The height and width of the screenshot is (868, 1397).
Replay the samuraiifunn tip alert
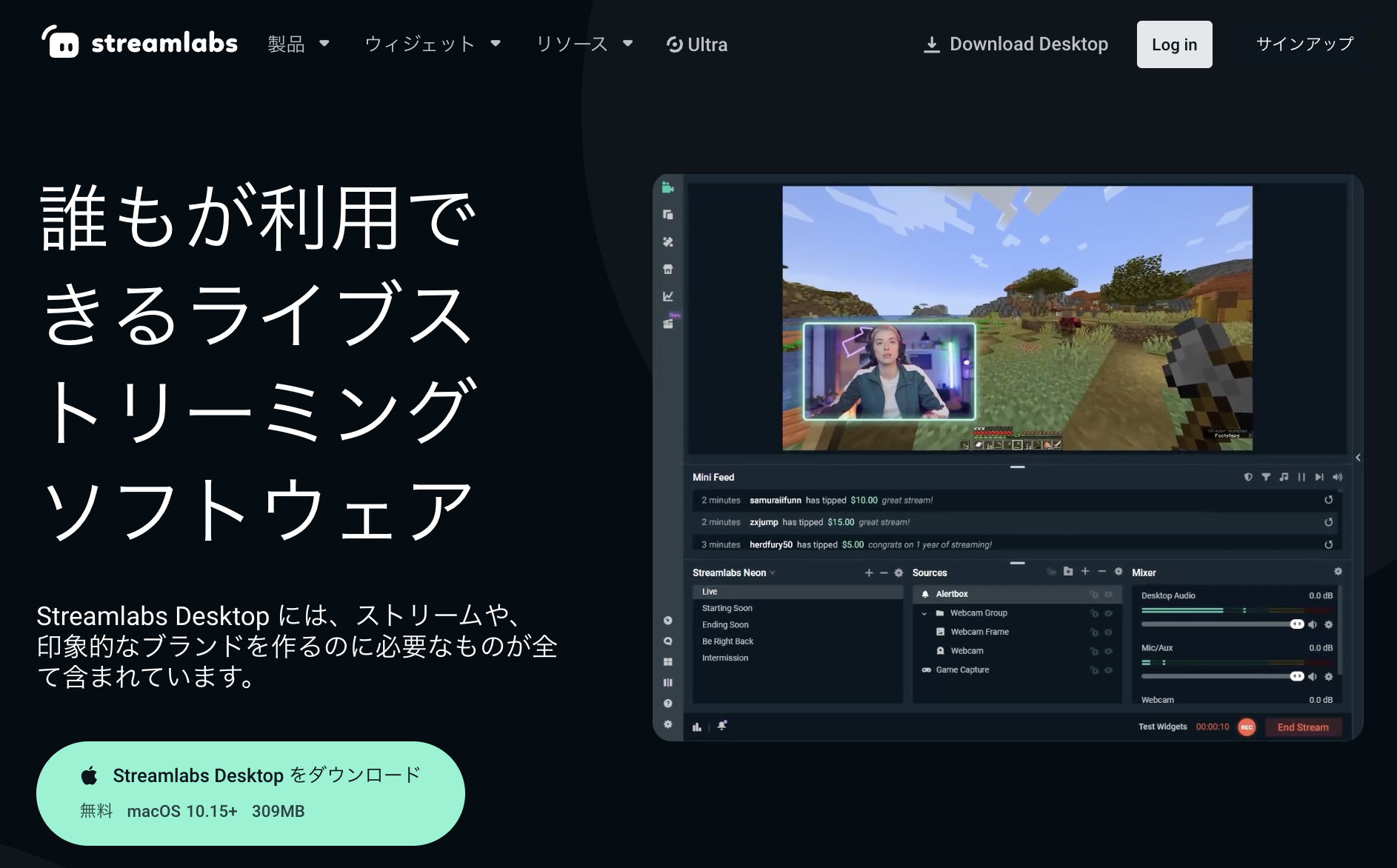[1329, 500]
